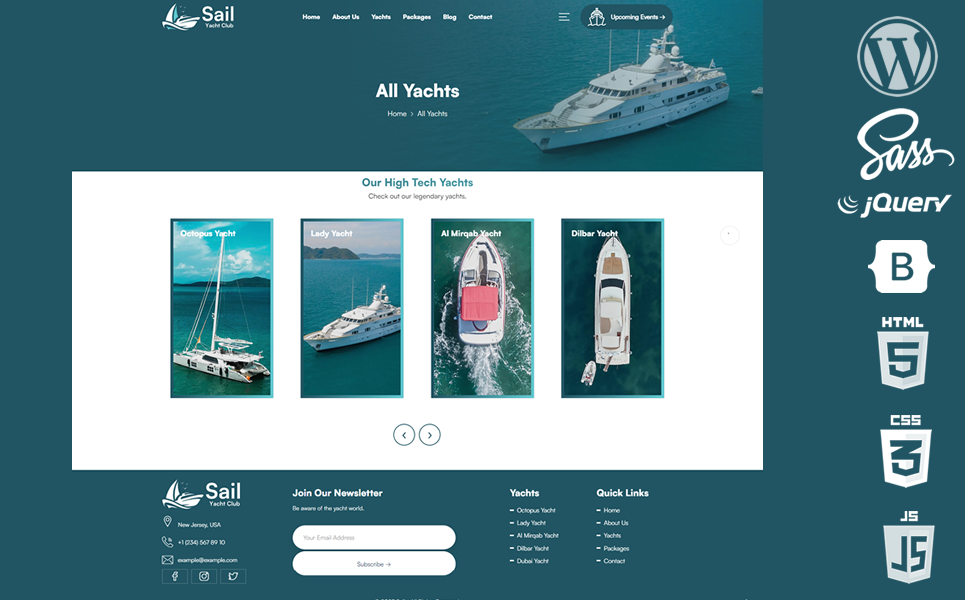
Task: Open the Instagram icon in footer
Action: coord(204,576)
